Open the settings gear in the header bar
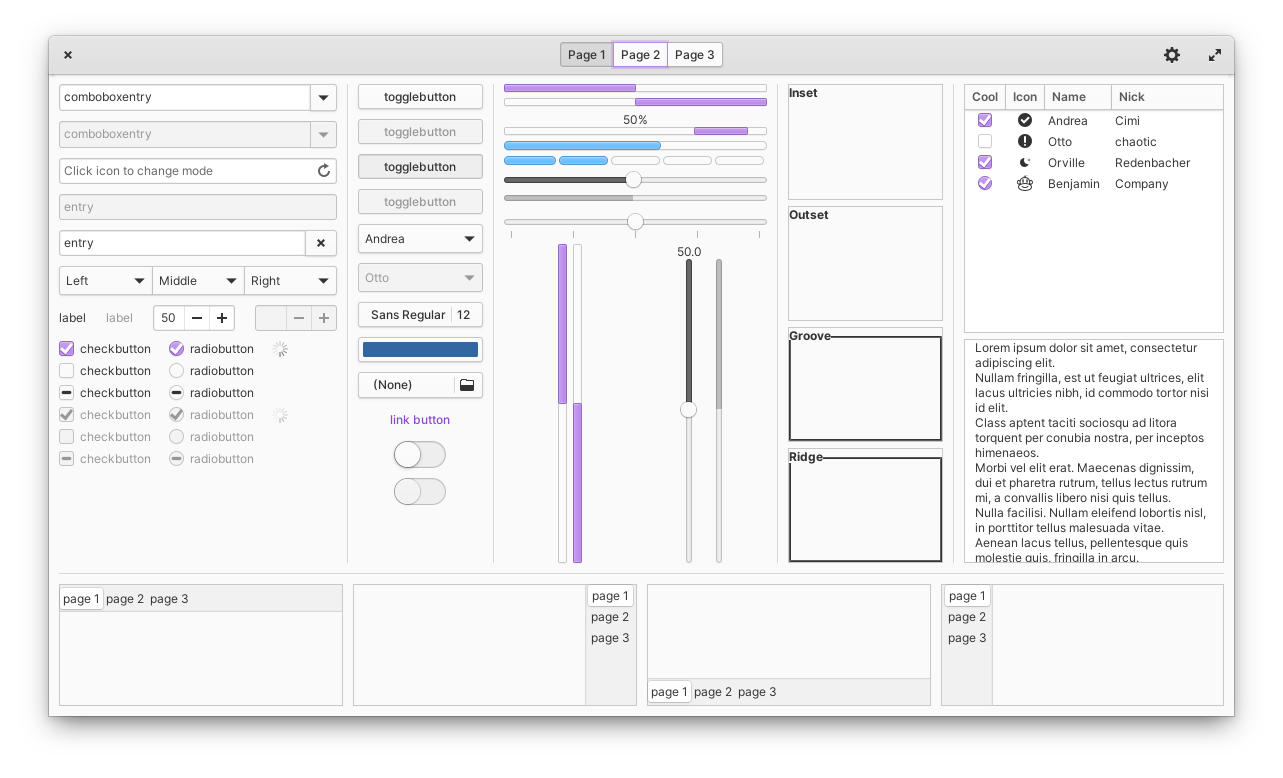Screen dimensions: 1283x778 pyautogui.click(x=1172, y=55)
